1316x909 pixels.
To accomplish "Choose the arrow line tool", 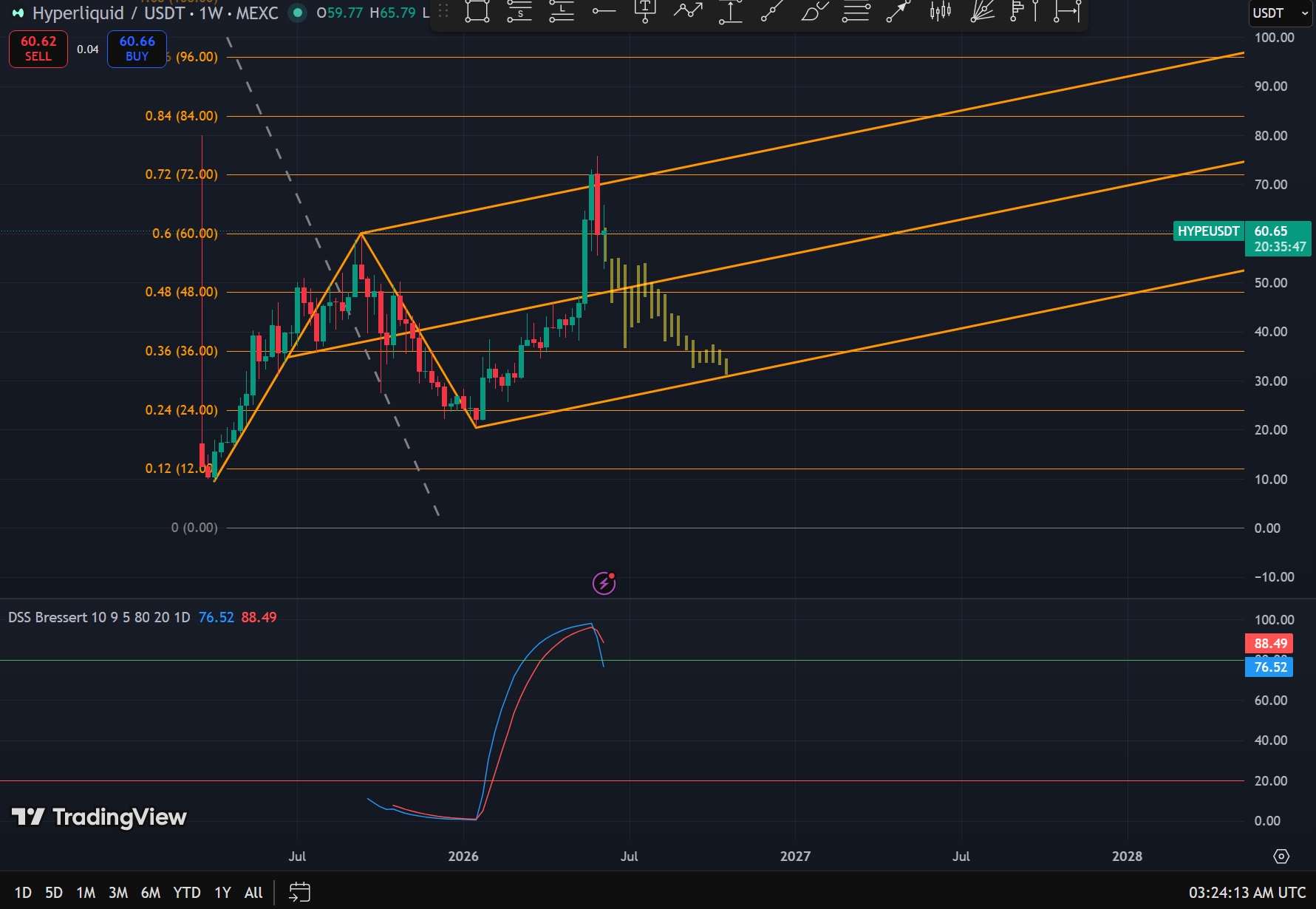I will (x=899, y=12).
